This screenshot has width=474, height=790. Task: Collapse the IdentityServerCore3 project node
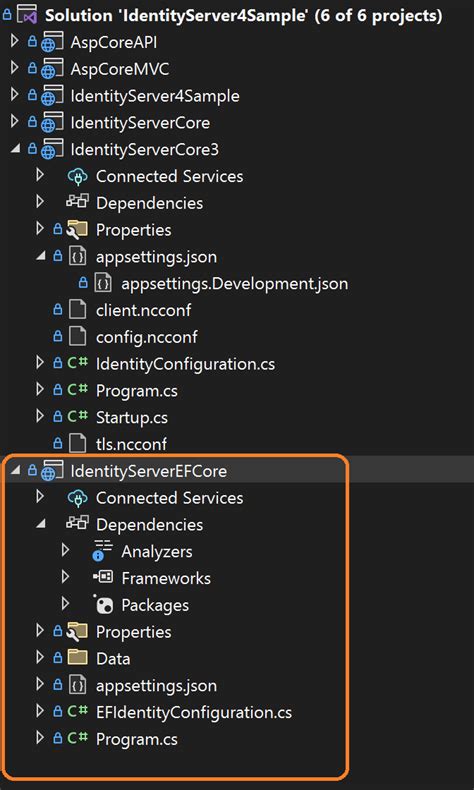pyautogui.click(x=15, y=149)
